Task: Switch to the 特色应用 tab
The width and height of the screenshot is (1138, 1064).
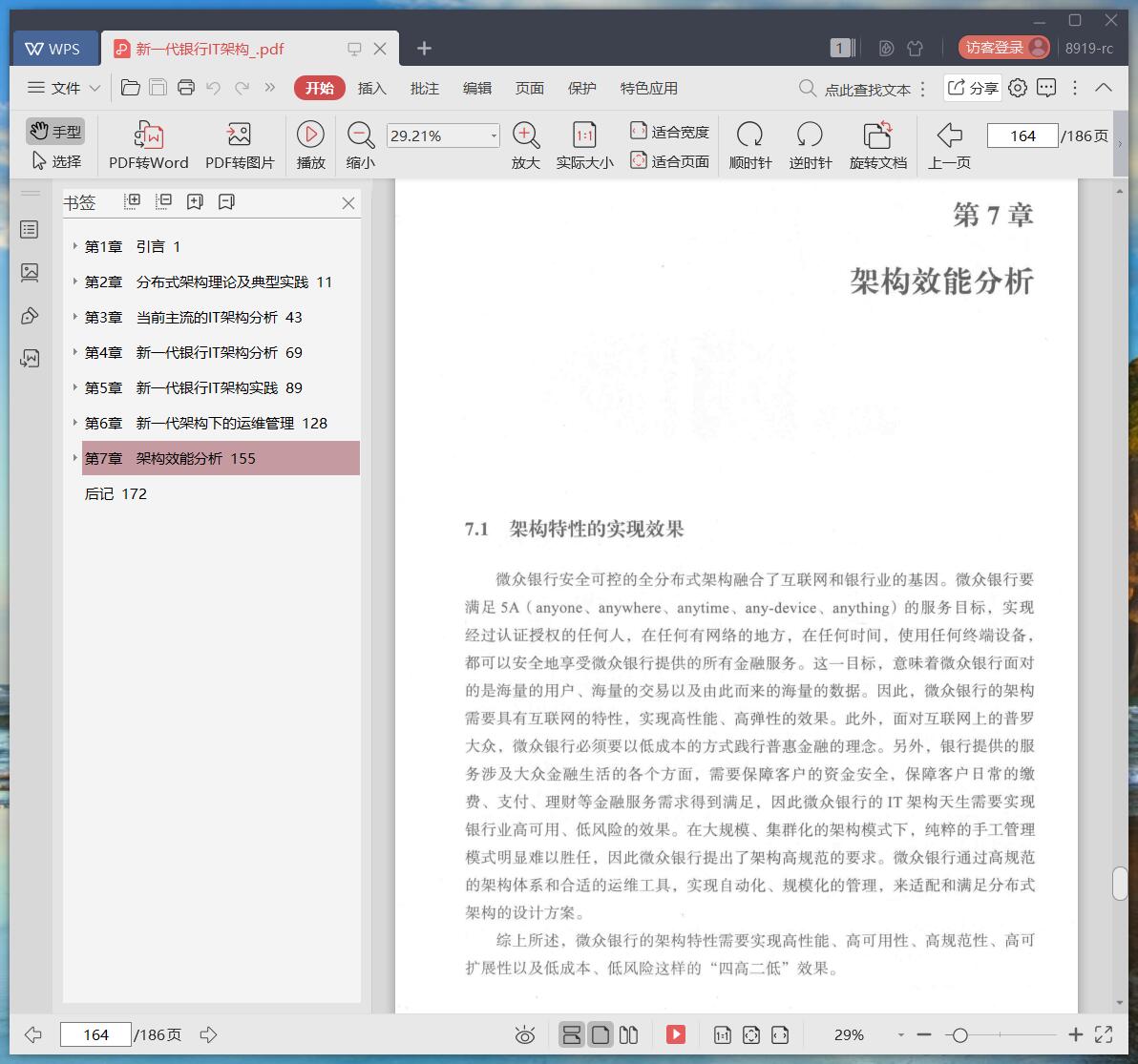Action: pos(648,88)
